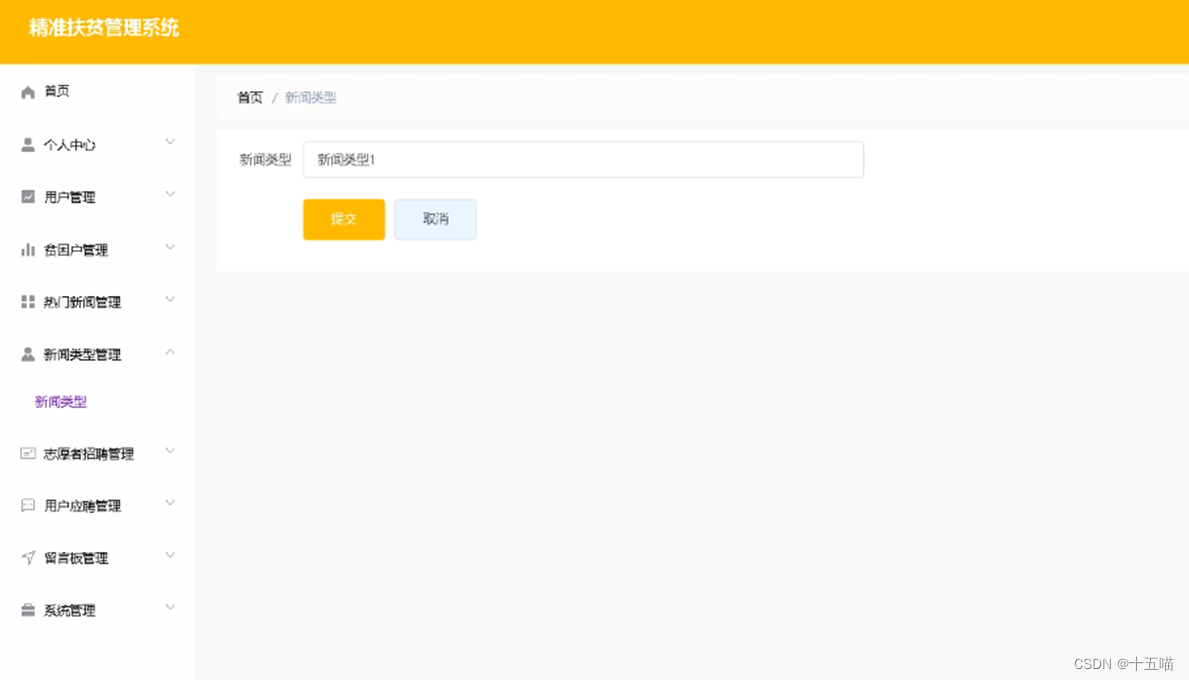Click the chat bubble icon beside 用户应聘管理
1189x680 pixels.
[x=28, y=506]
